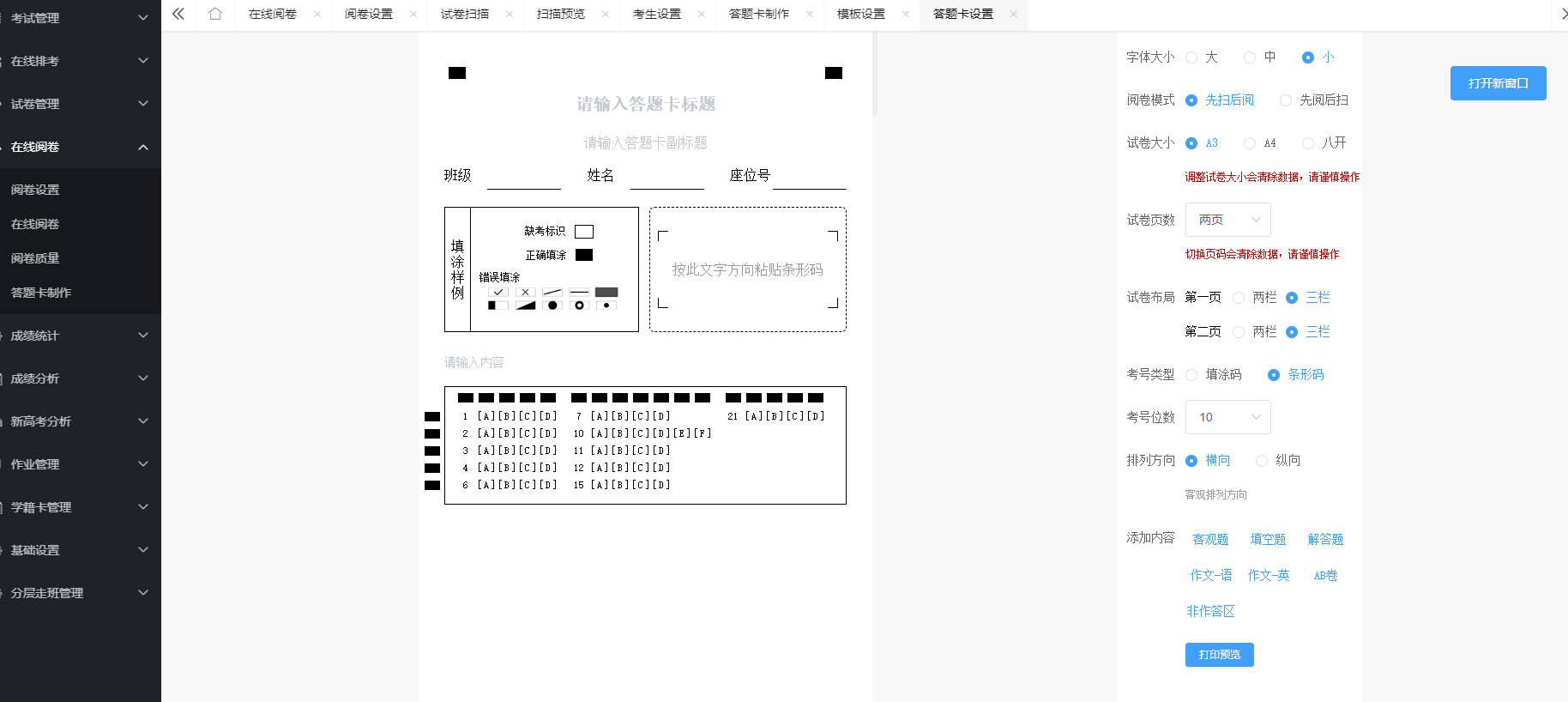Add 作文-英 section
The height and width of the screenshot is (702, 1568).
(x=1269, y=575)
